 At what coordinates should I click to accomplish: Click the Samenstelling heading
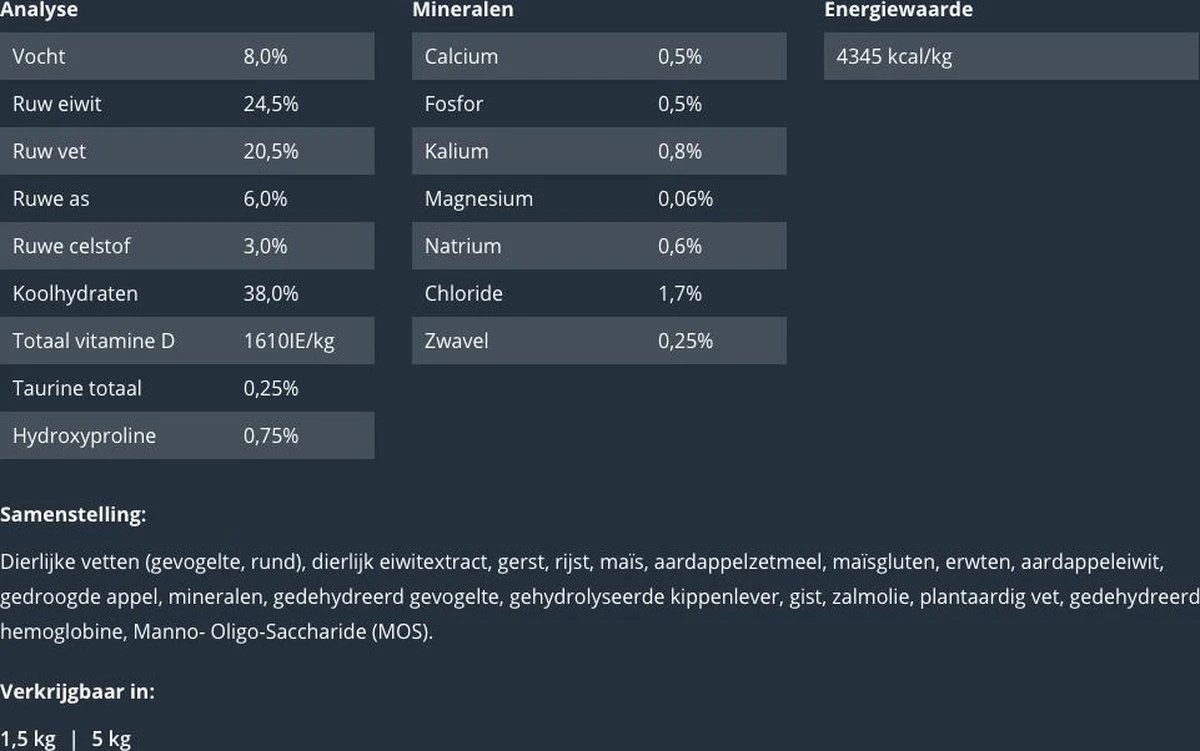click(73, 515)
